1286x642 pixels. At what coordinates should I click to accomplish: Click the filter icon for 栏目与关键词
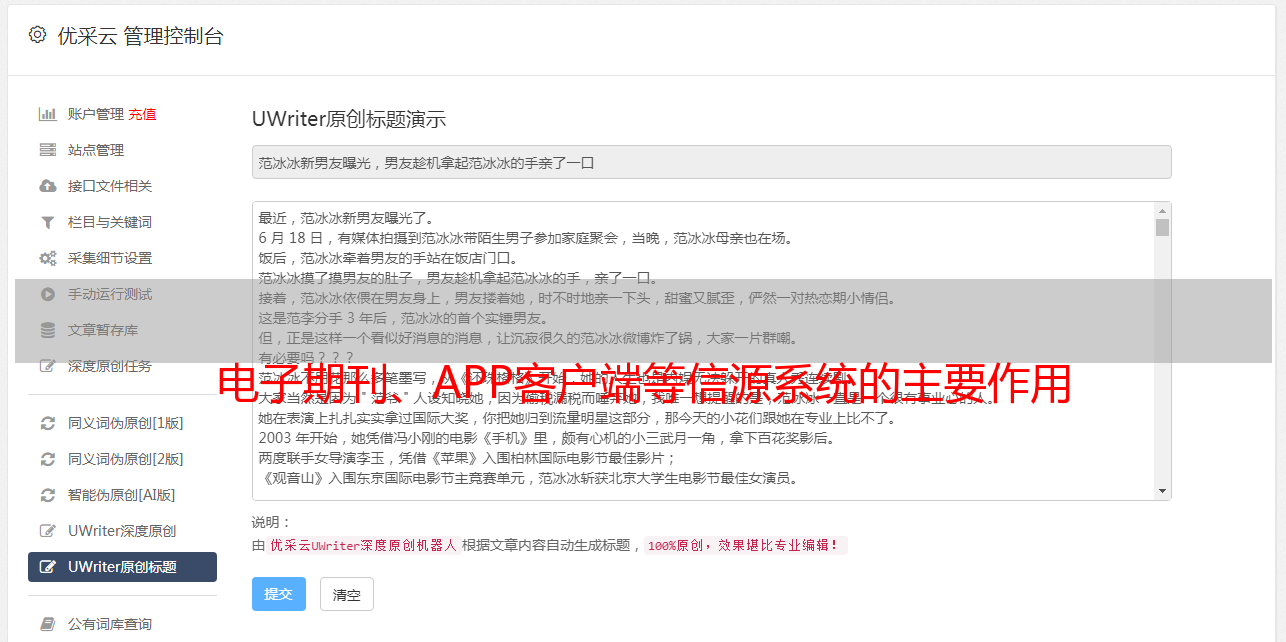(47, 222)
